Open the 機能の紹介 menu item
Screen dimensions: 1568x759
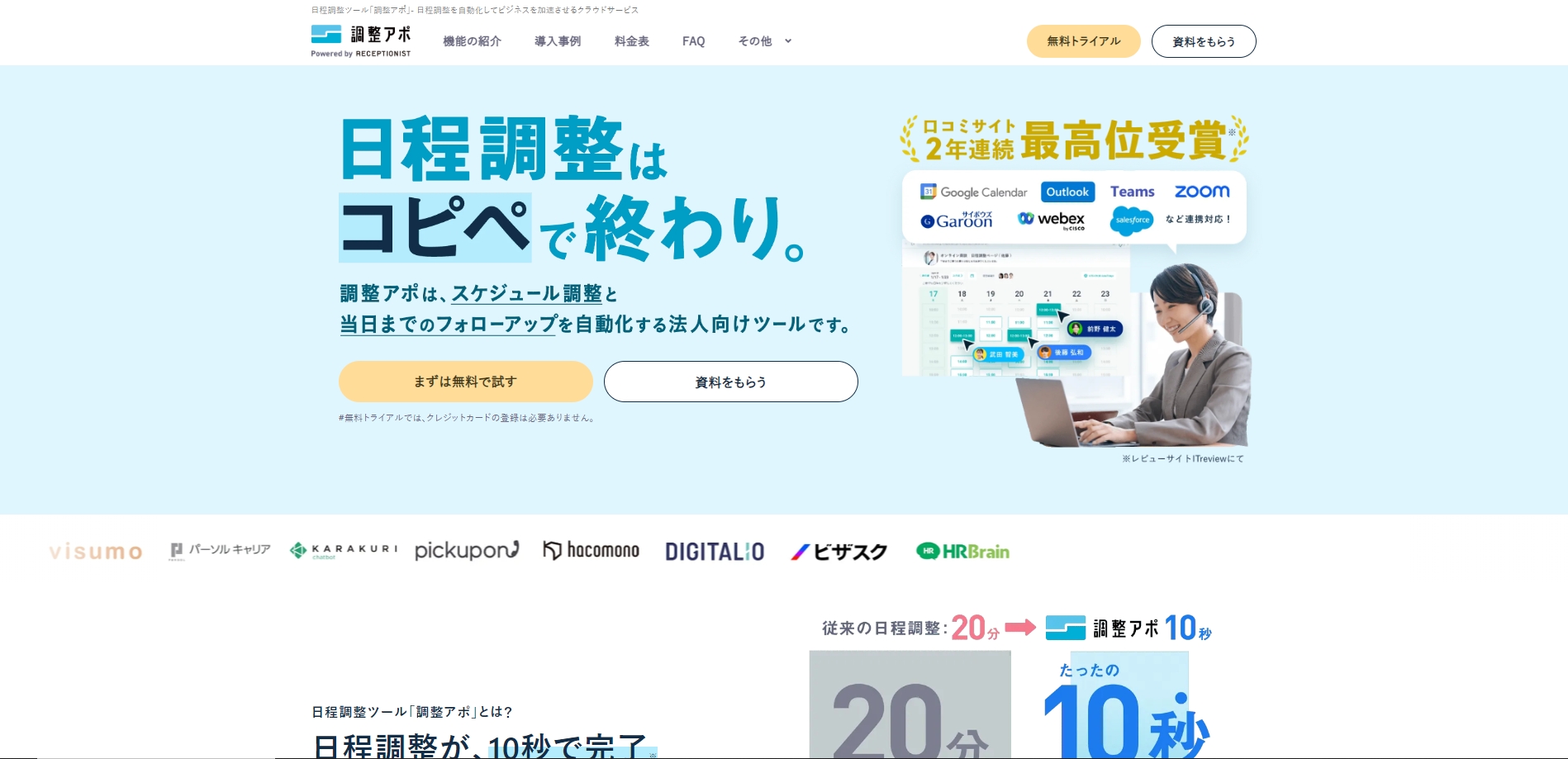(472, 41)
